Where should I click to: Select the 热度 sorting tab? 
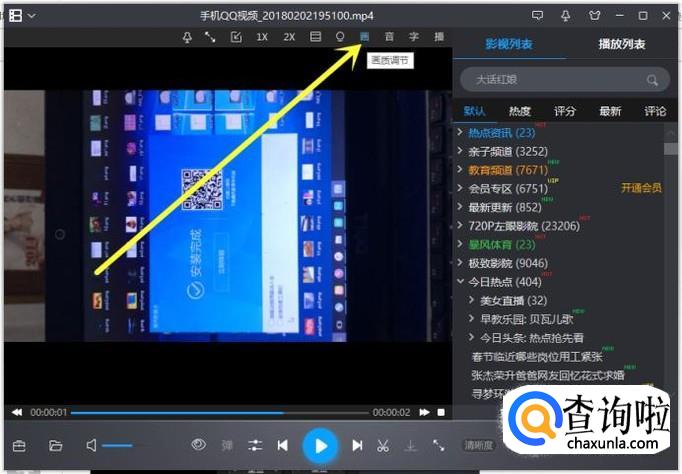point(520,111)
